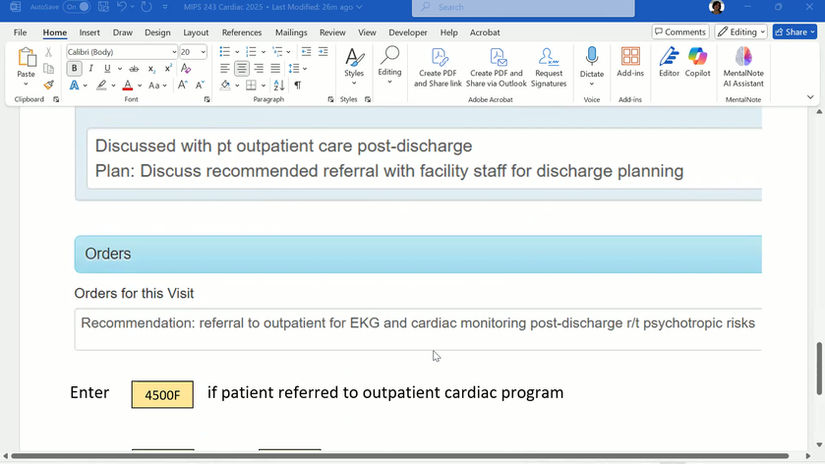
Task: Apply bulleted list
Action: 225,52
